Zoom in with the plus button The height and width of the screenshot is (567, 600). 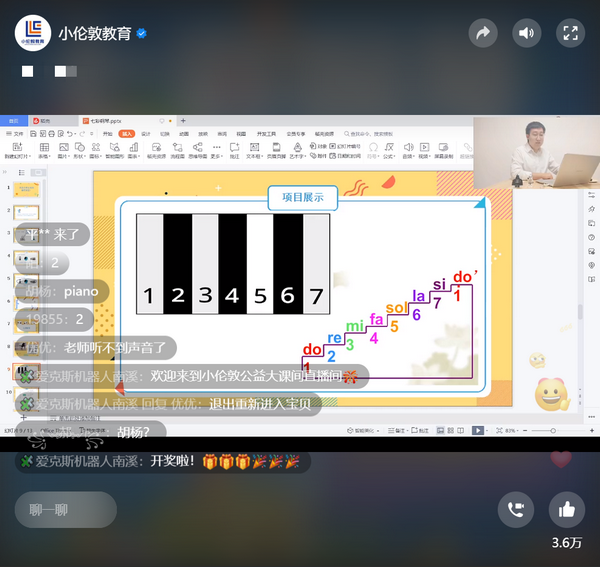coord(592,431)
